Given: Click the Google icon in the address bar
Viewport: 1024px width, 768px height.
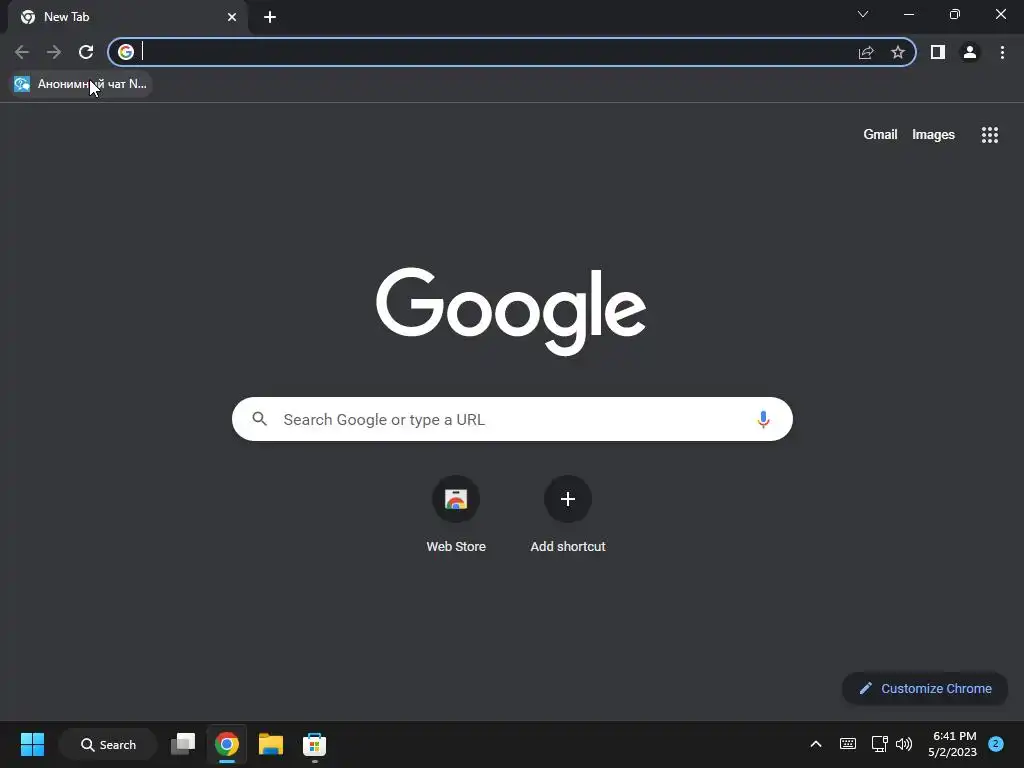Looking at the screenshot, I should (126, 52).
